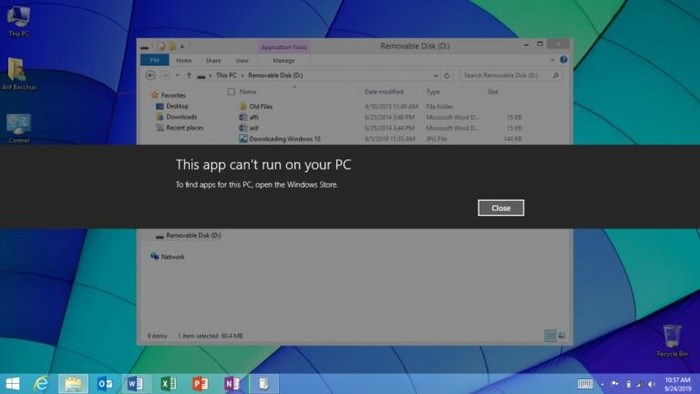This screenshot has width=700, height=394.
Task: Open the network tray icon
Action: pyautogui.click(x=639, y=384)
